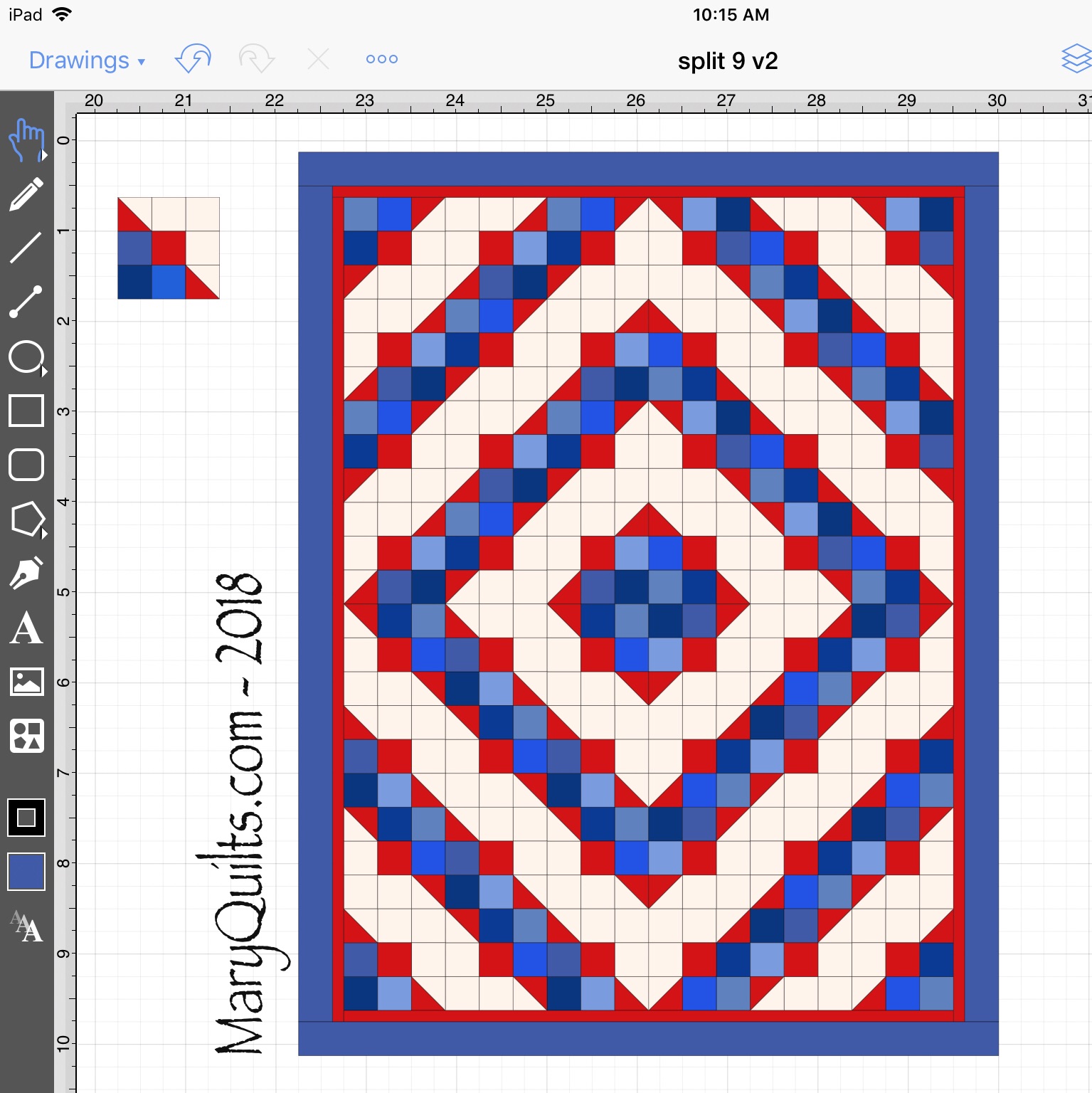1092x1093 pixels.
Task: Open the blue fill color swatch
Action: coord(27,870)
